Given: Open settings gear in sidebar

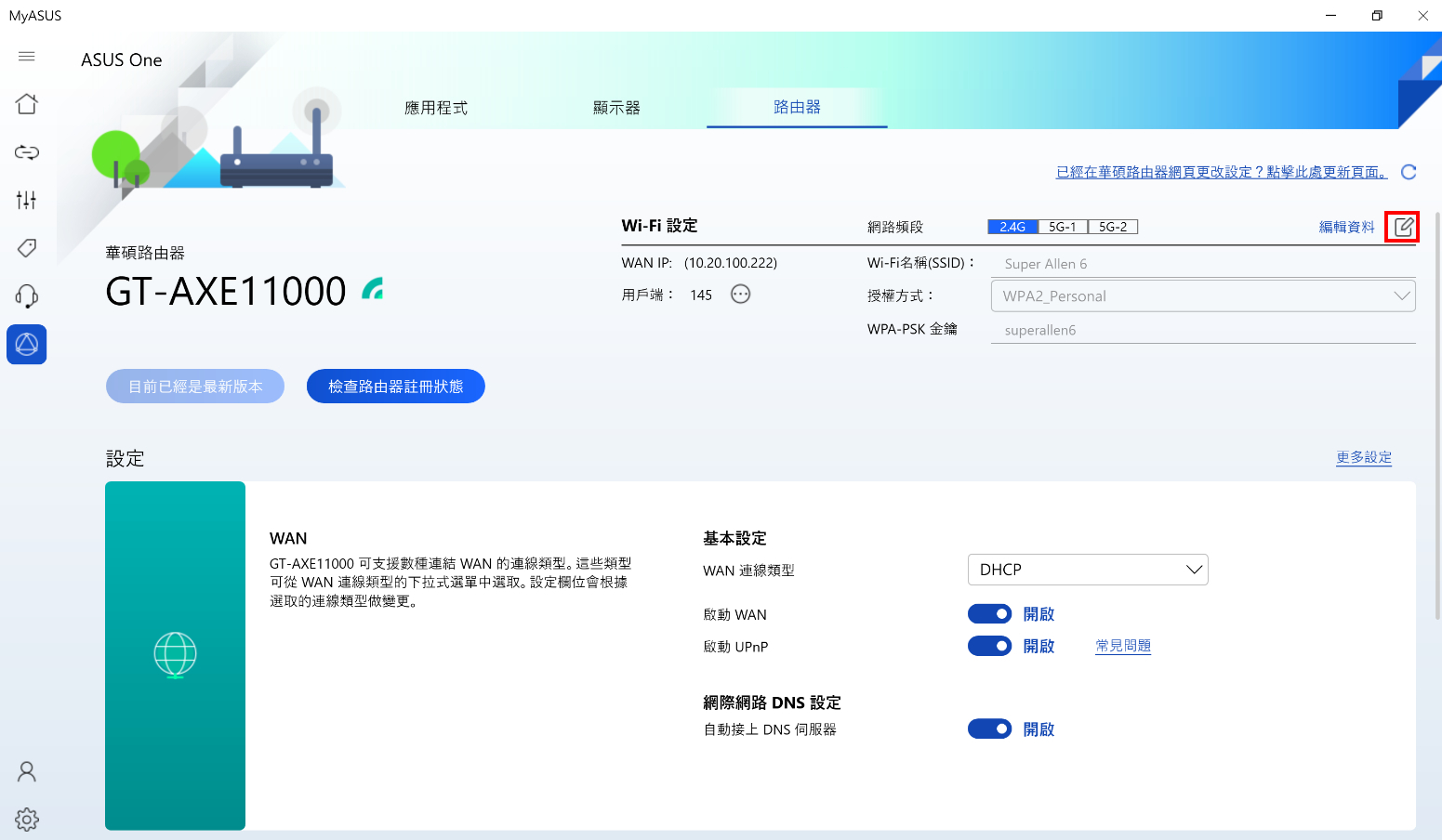Looking at the screenshot, I should pos(27,820).
